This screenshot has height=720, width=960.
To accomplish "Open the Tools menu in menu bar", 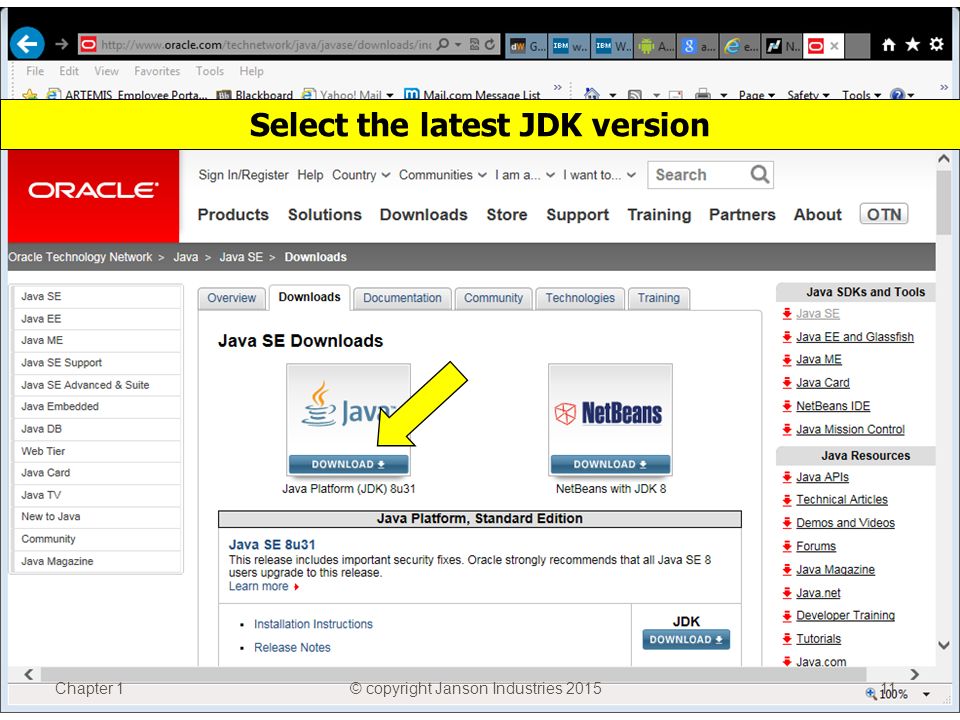I will pyautogui.click(x=209, y=71).
